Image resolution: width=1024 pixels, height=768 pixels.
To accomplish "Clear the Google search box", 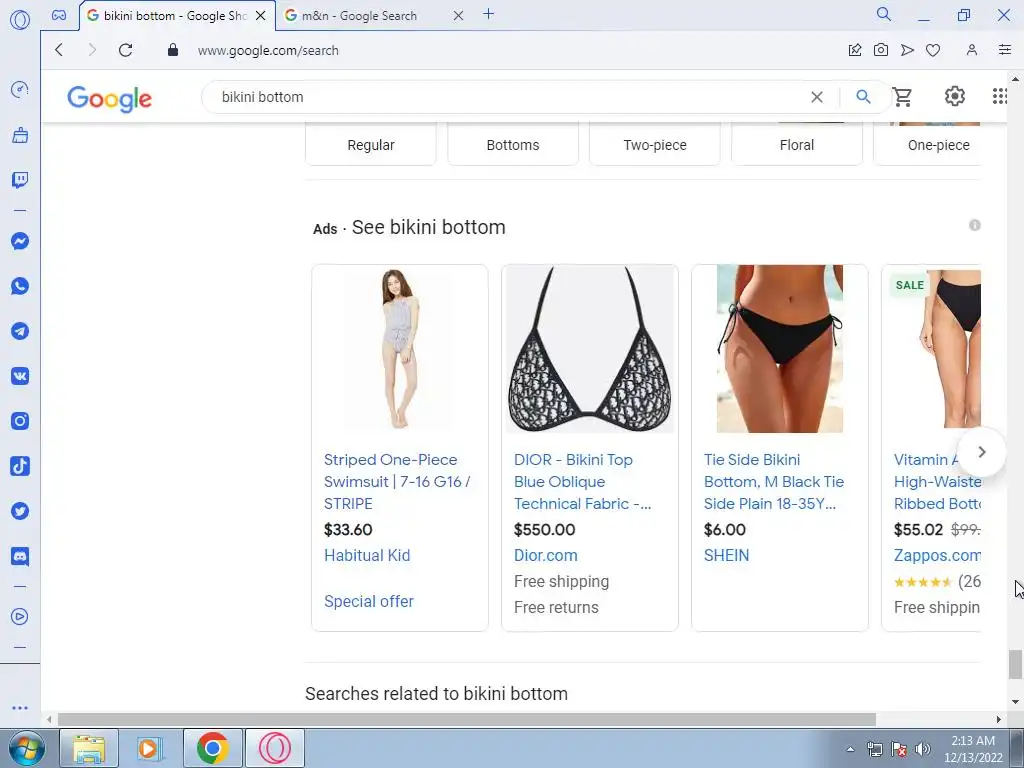I will click(816, 97).
